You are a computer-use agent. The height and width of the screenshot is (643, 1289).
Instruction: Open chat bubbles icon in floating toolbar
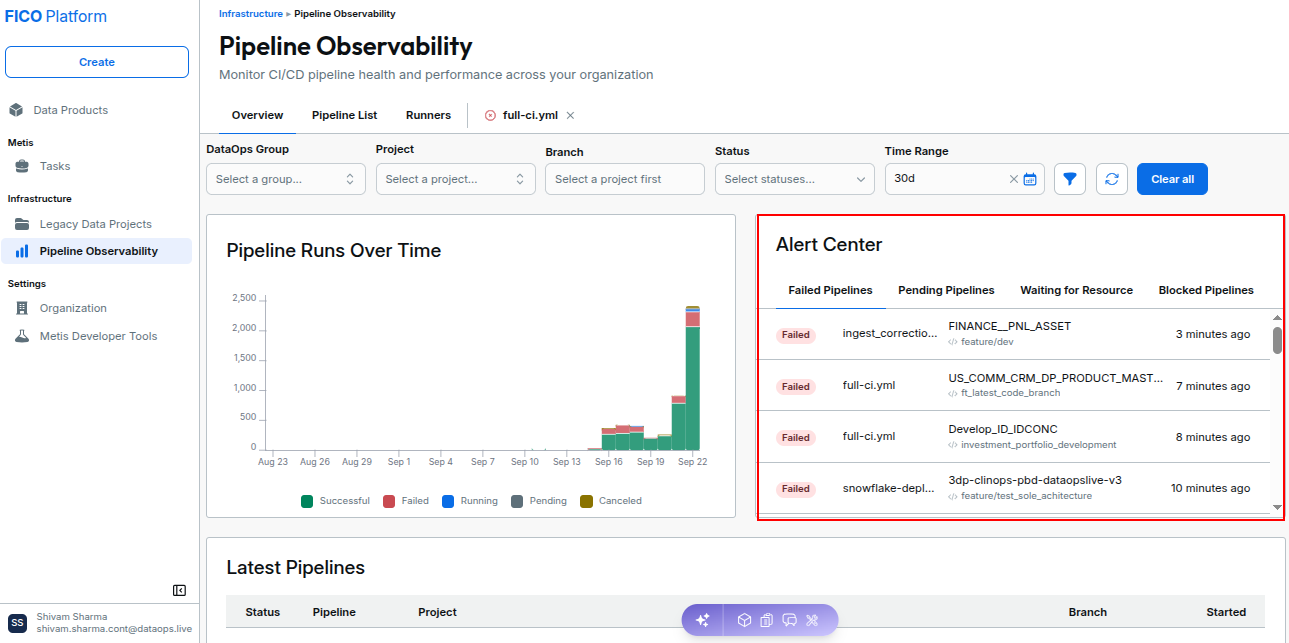pos(789,620)
